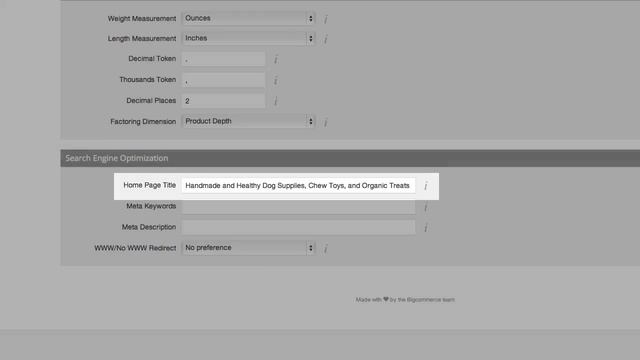Open the Factoring Dimension dropdown
Image resolution: width=640 pixels, height=360 pixels.
[x=248, y=121]
